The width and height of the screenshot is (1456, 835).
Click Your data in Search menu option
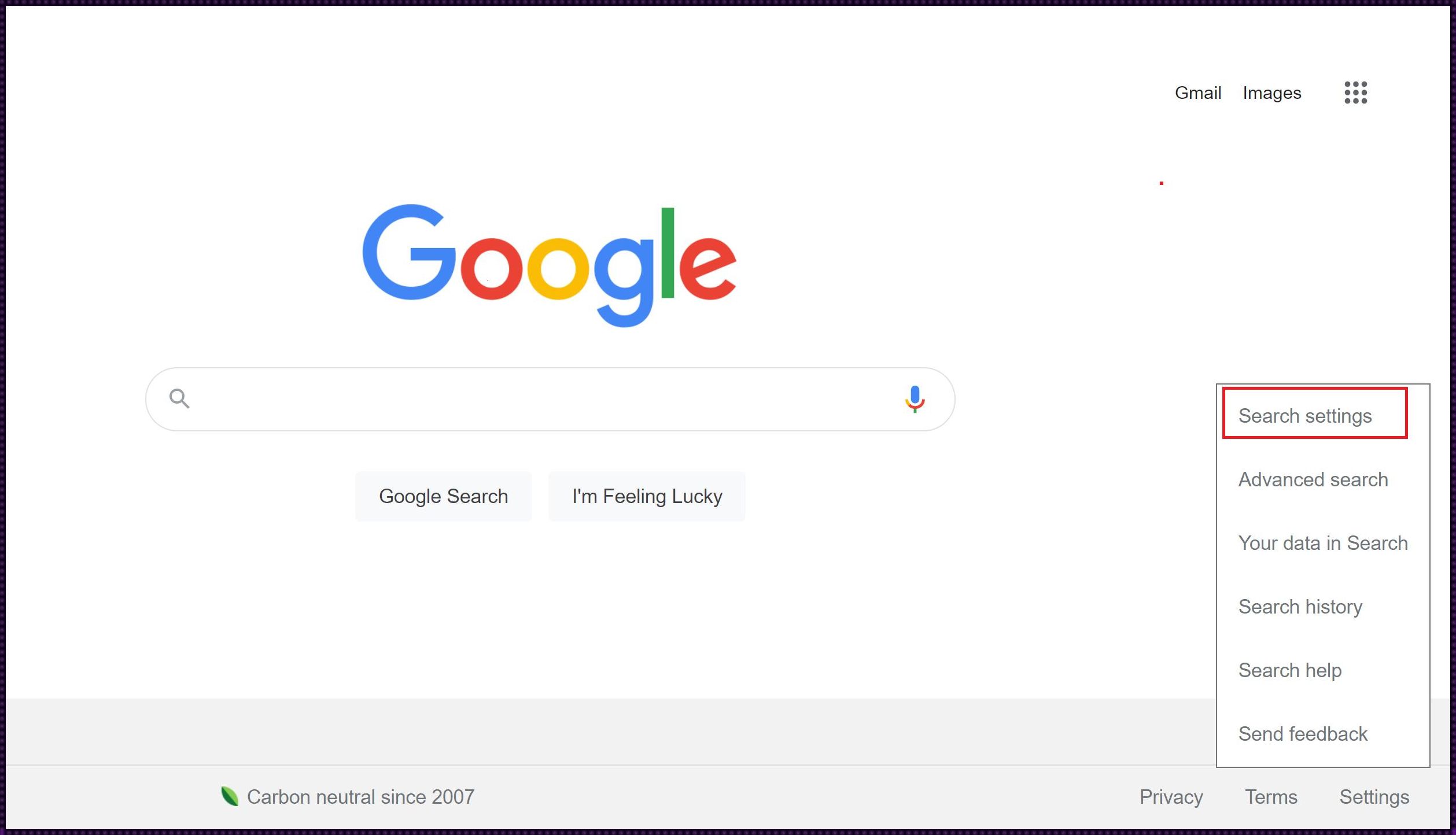1322,542
